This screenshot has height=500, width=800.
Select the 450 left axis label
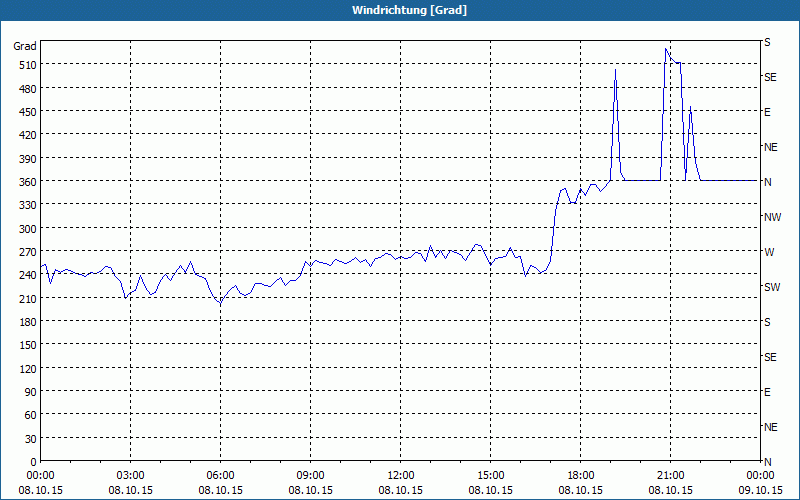(x=28, y=112)
